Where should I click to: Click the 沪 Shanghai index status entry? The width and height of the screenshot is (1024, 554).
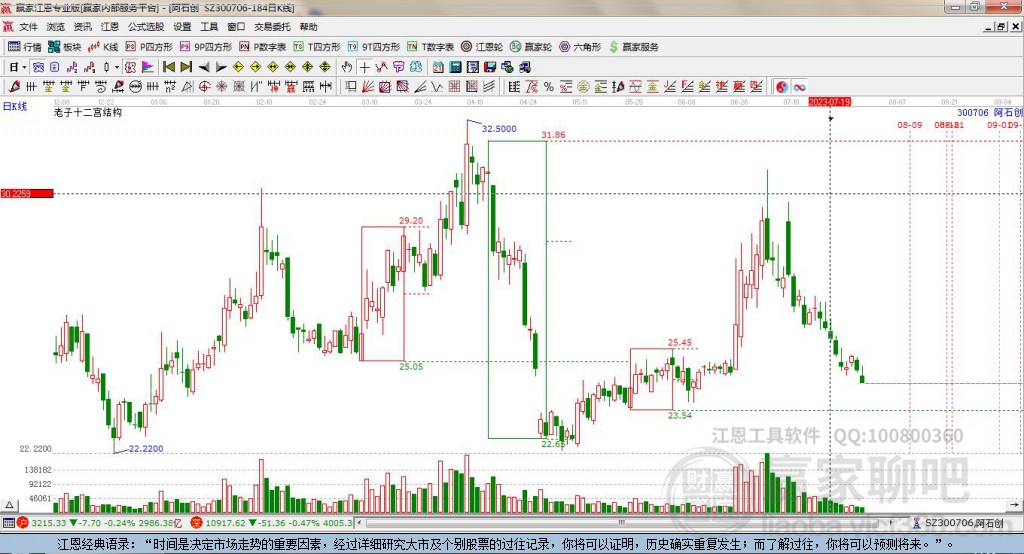(x=101, y=523)
